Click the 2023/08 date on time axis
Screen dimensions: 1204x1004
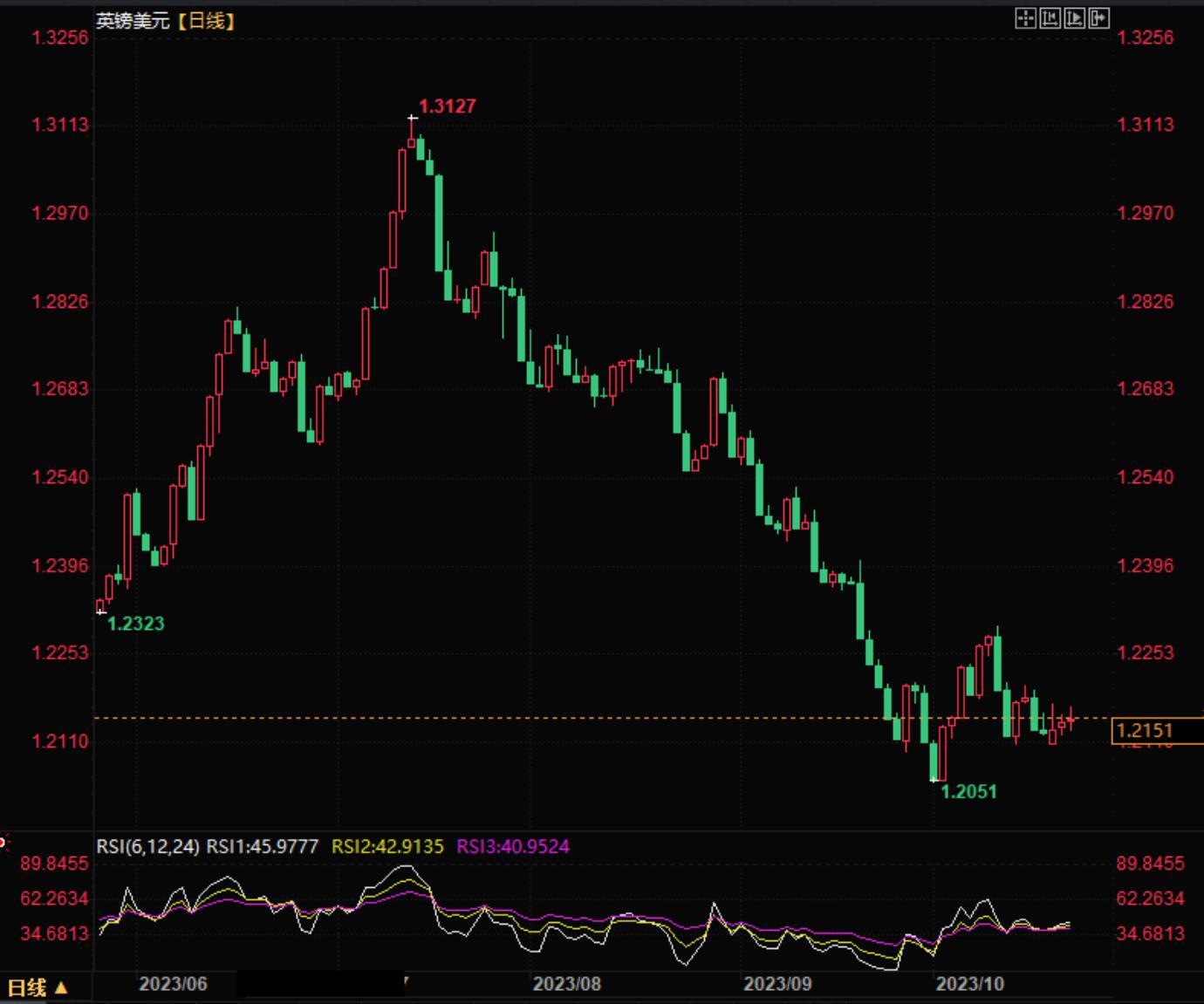(567, 984)
